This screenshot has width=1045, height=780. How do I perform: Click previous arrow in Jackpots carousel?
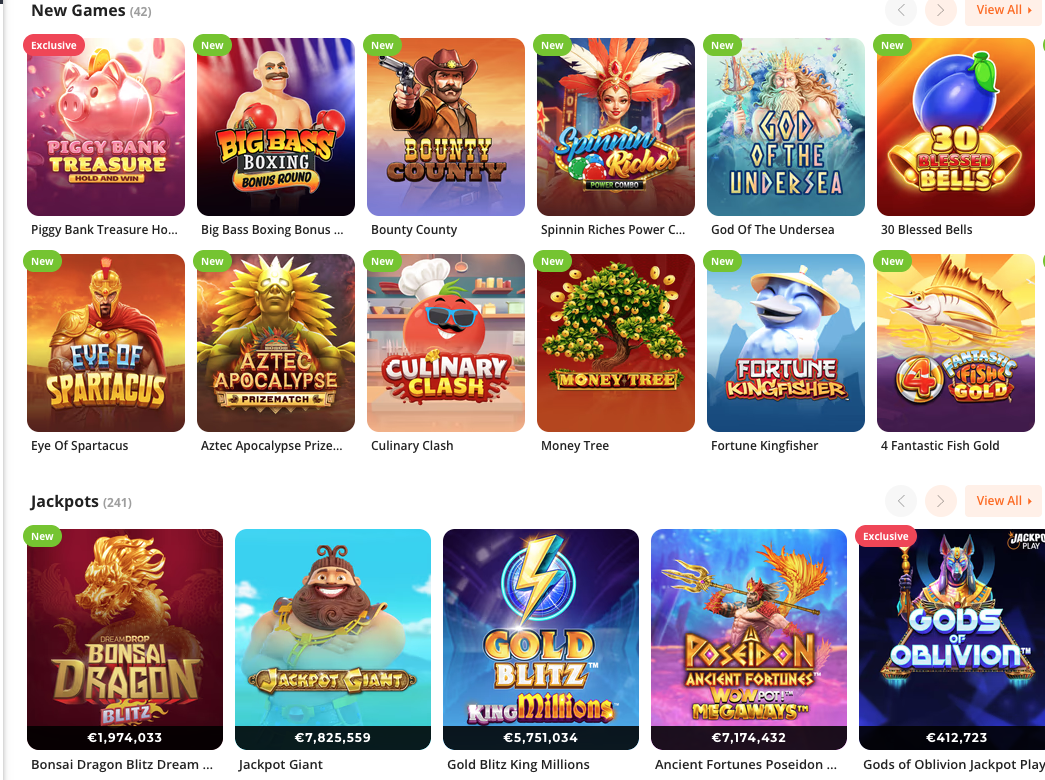click(x=901, y=501)
